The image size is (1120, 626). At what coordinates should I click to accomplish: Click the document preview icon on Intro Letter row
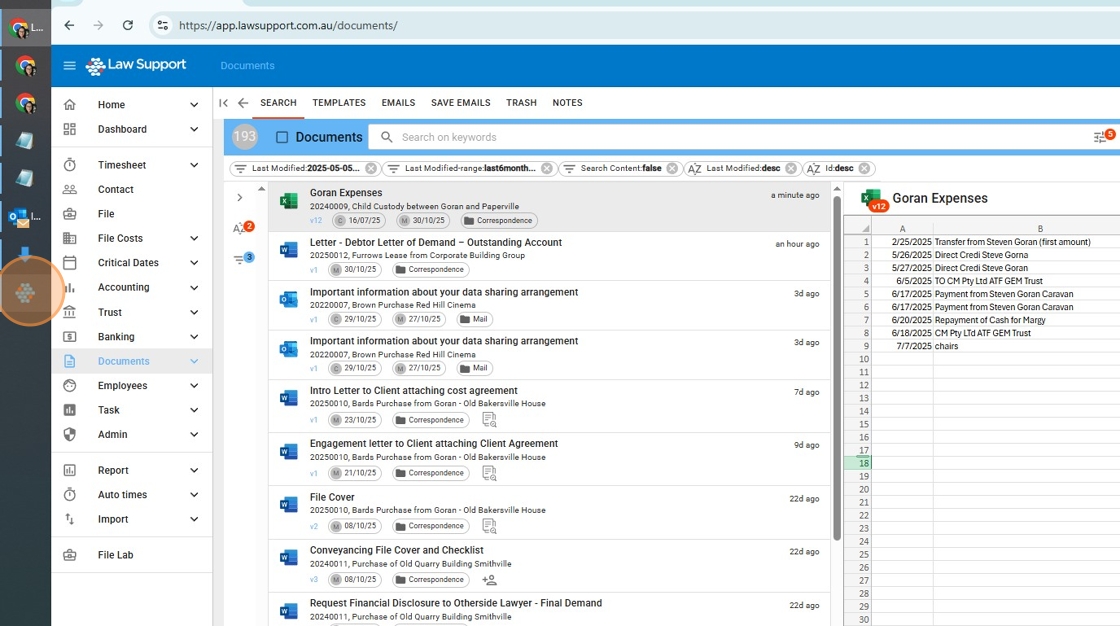pyautogui.click(x=489, y=420)
